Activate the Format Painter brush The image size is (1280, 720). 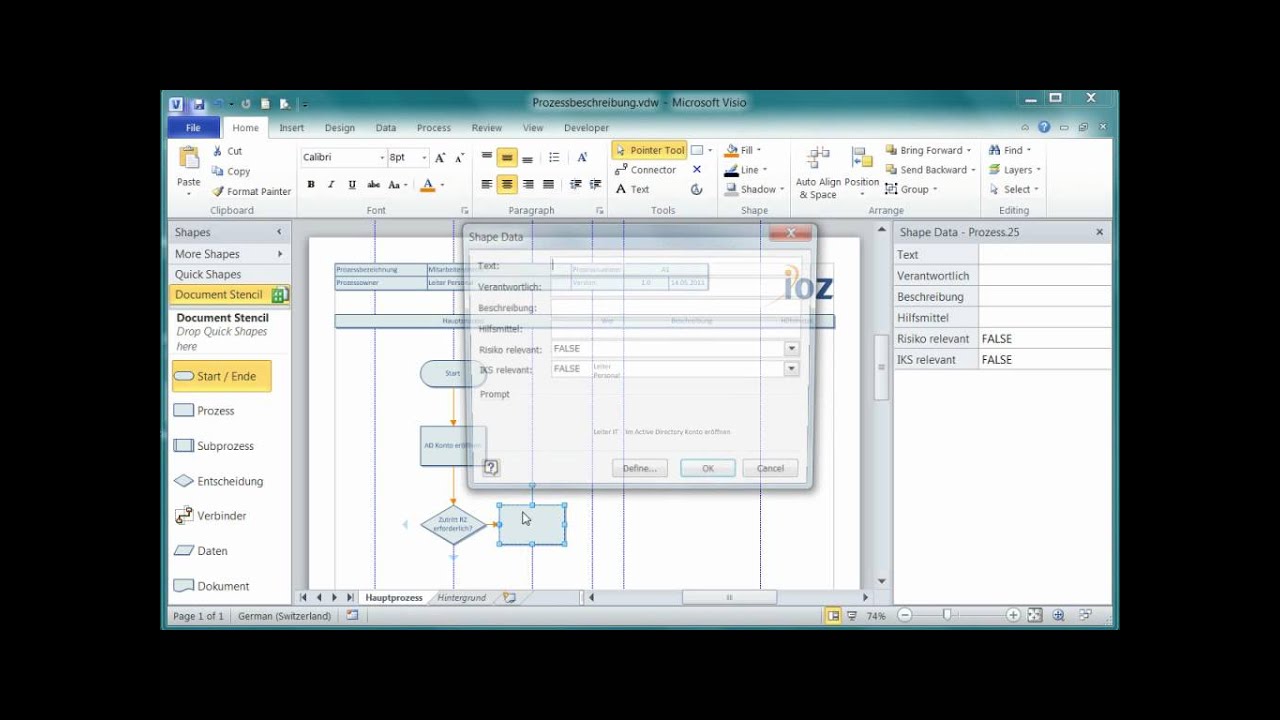(251, 191)
